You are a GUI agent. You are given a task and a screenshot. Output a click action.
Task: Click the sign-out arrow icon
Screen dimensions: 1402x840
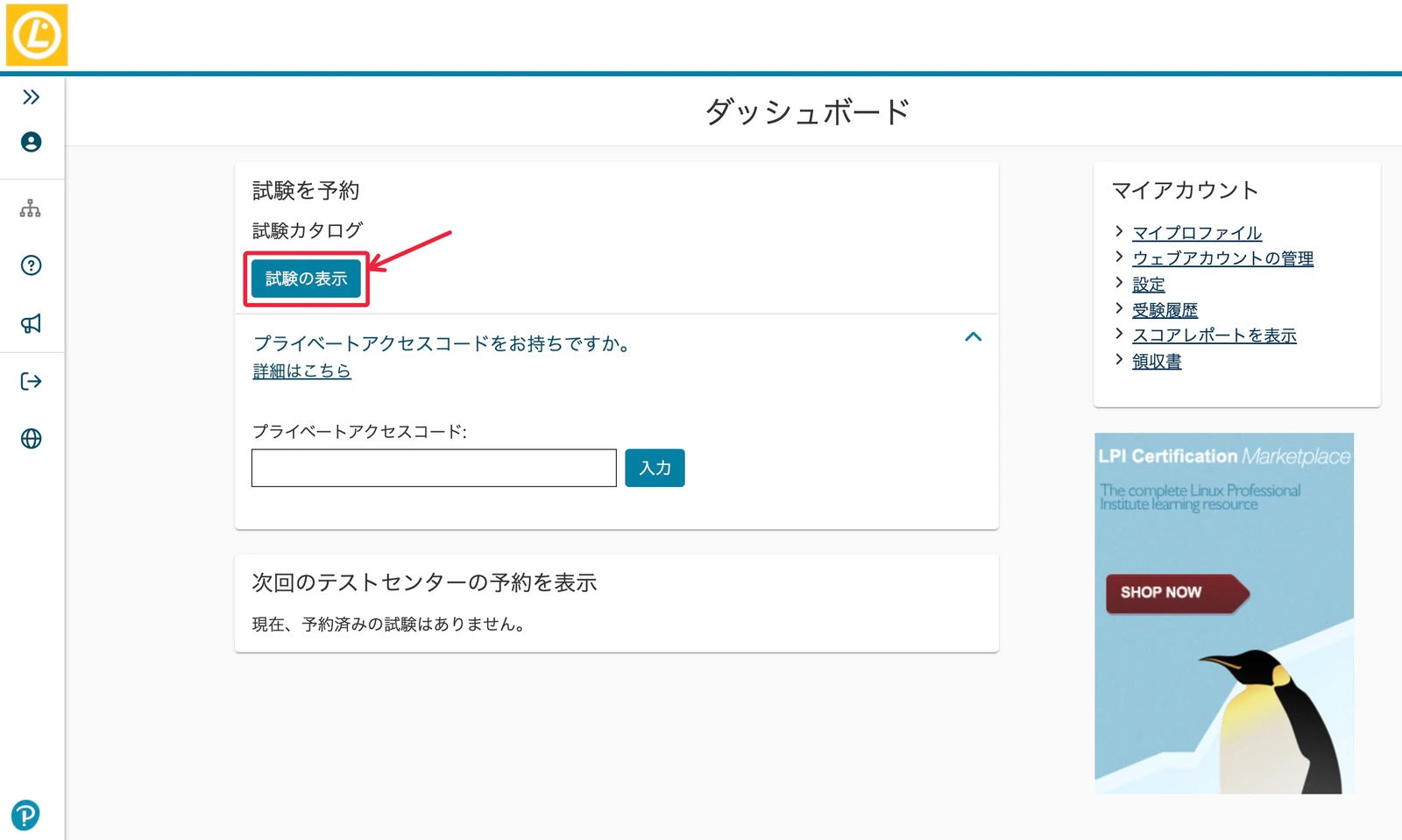tap(32, 381)
